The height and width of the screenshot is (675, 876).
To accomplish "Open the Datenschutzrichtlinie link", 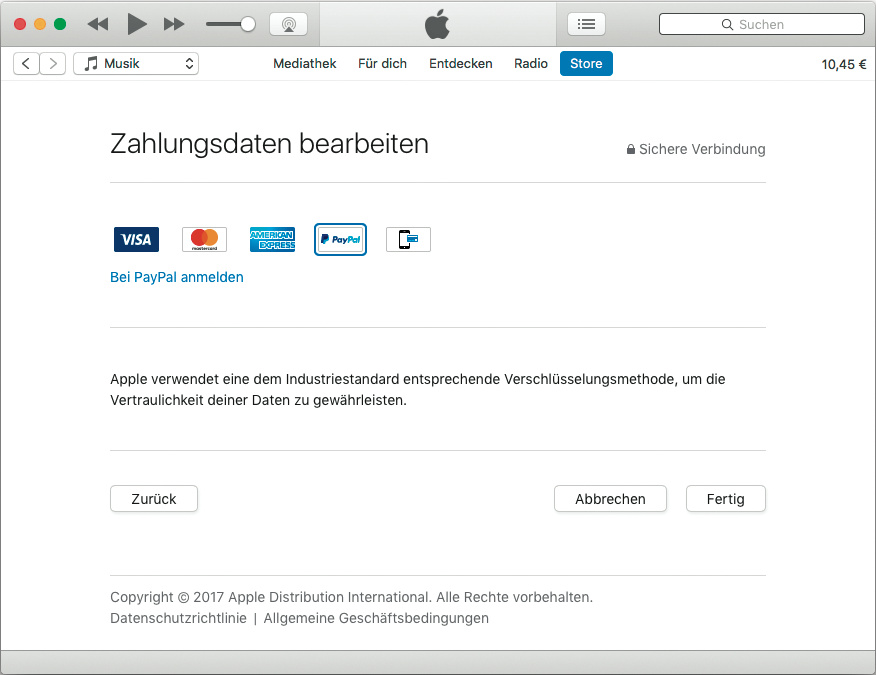I will coord(178,618).
